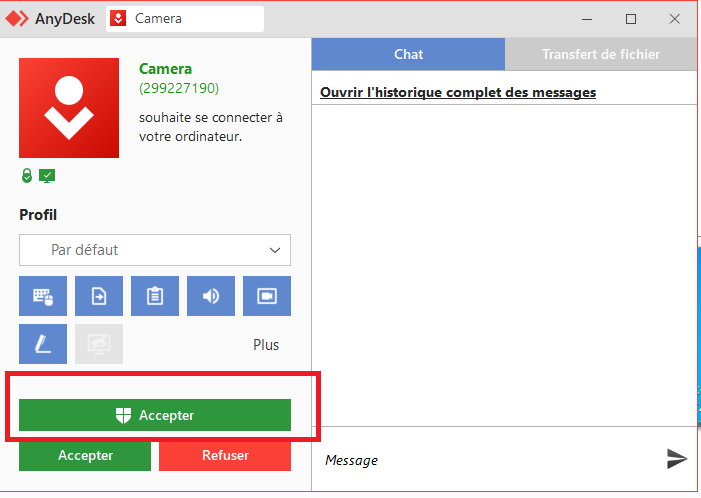Viewport: 701px width, 498px height.
Task: Click the greyed-out privacy screen icon
Action: (99, 344)
